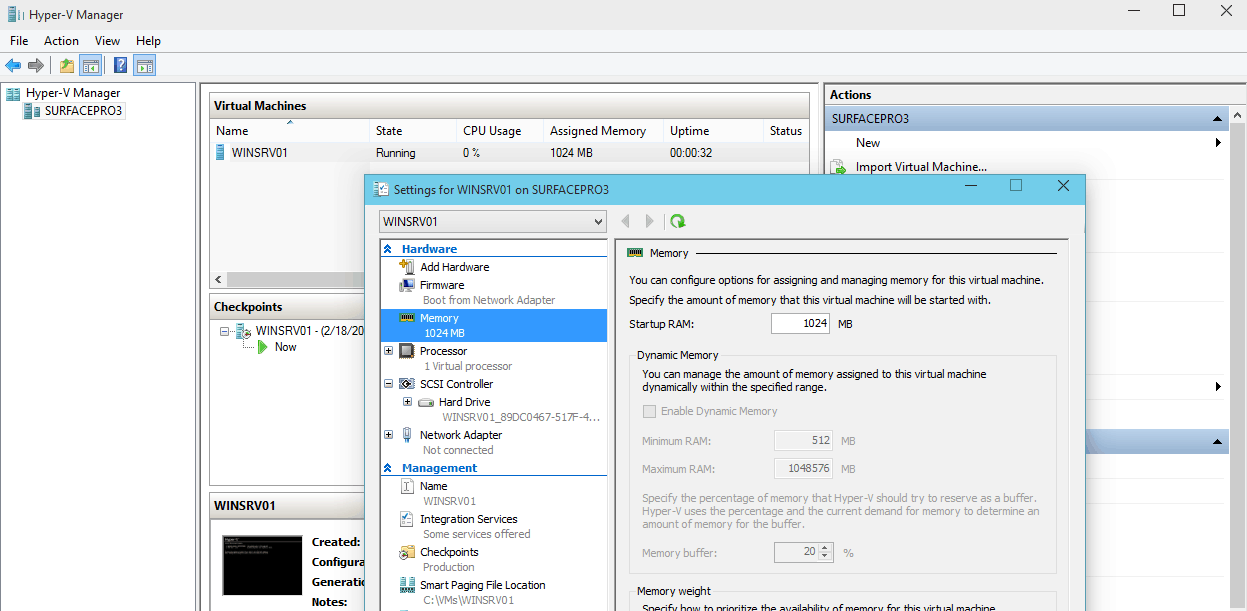Click the WINSRV01 virtual machine icon in list
Screen dimensions: 1247x611
[221, 153]
